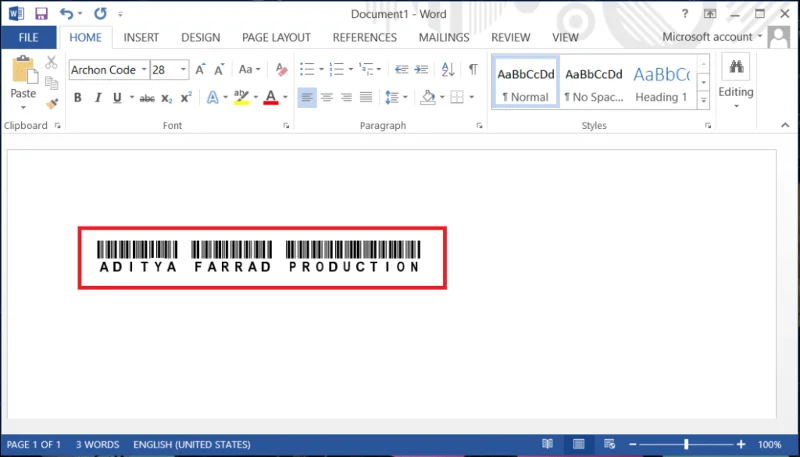Toggle Bold formatting
The image size is (800, 457).
[78, 97]
